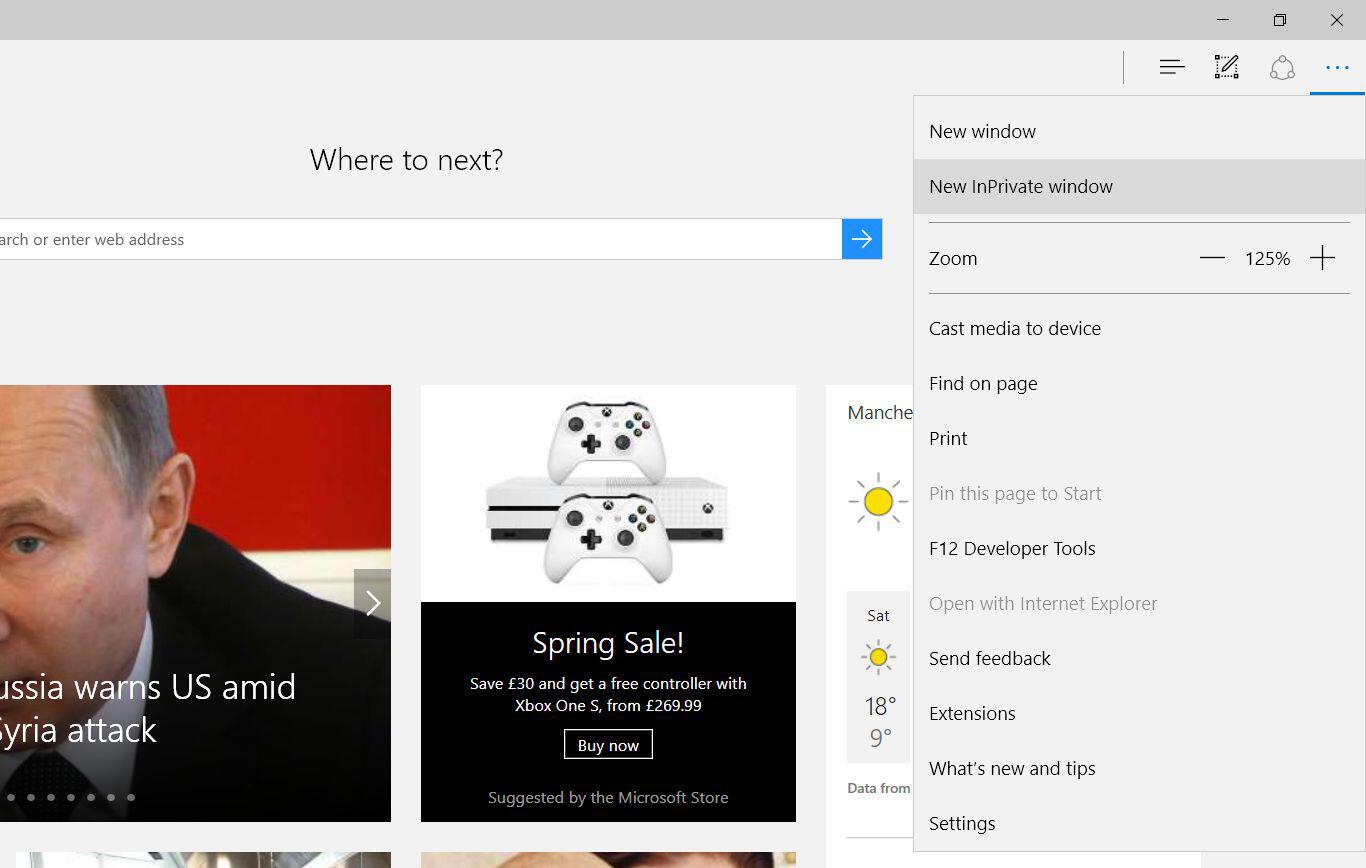Viewport: 1366px width, 868px height.
Task: Open What's new and tips
Action: pyautogui.click(x=1139, y=768)
